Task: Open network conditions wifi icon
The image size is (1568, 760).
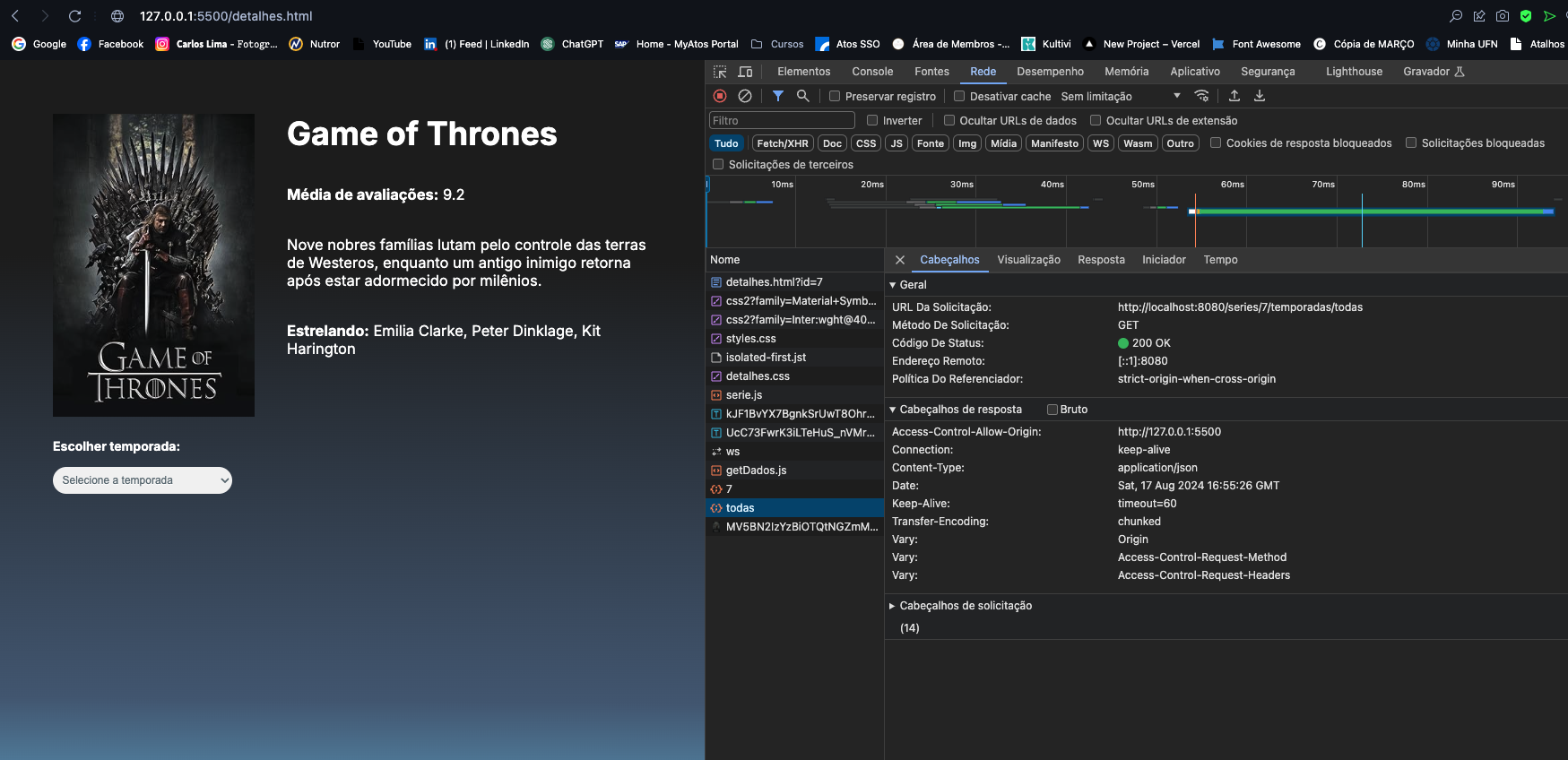Action: coord(1202,96)
